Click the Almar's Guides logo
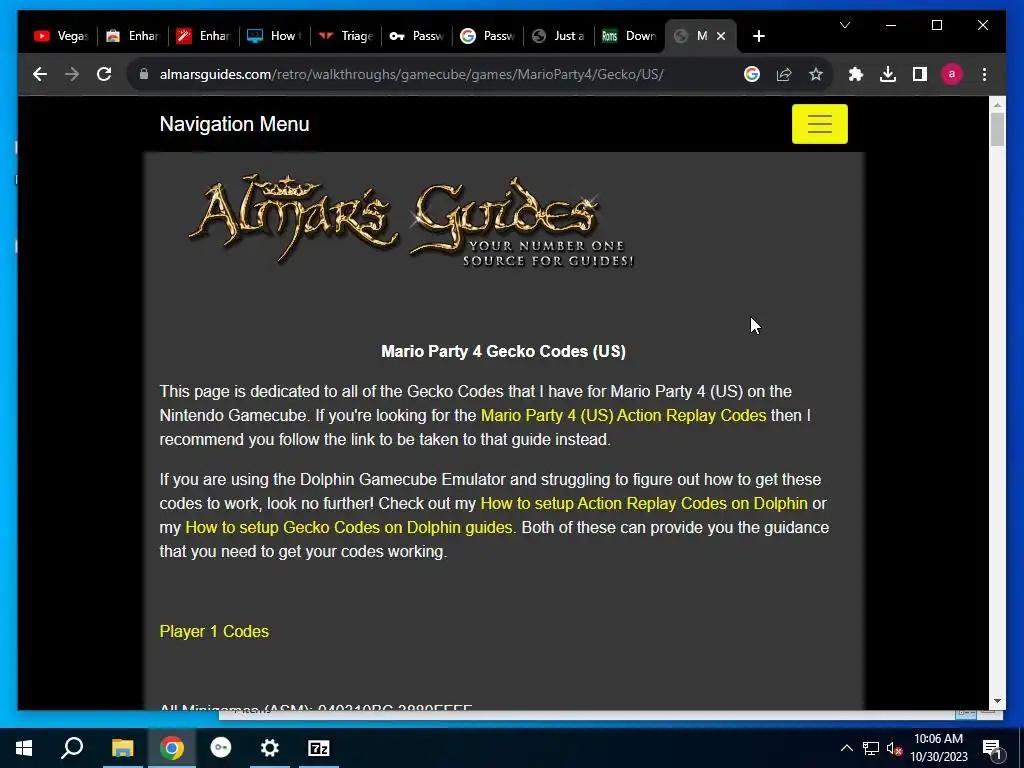The image size is (1024, 768). (411, 221)
